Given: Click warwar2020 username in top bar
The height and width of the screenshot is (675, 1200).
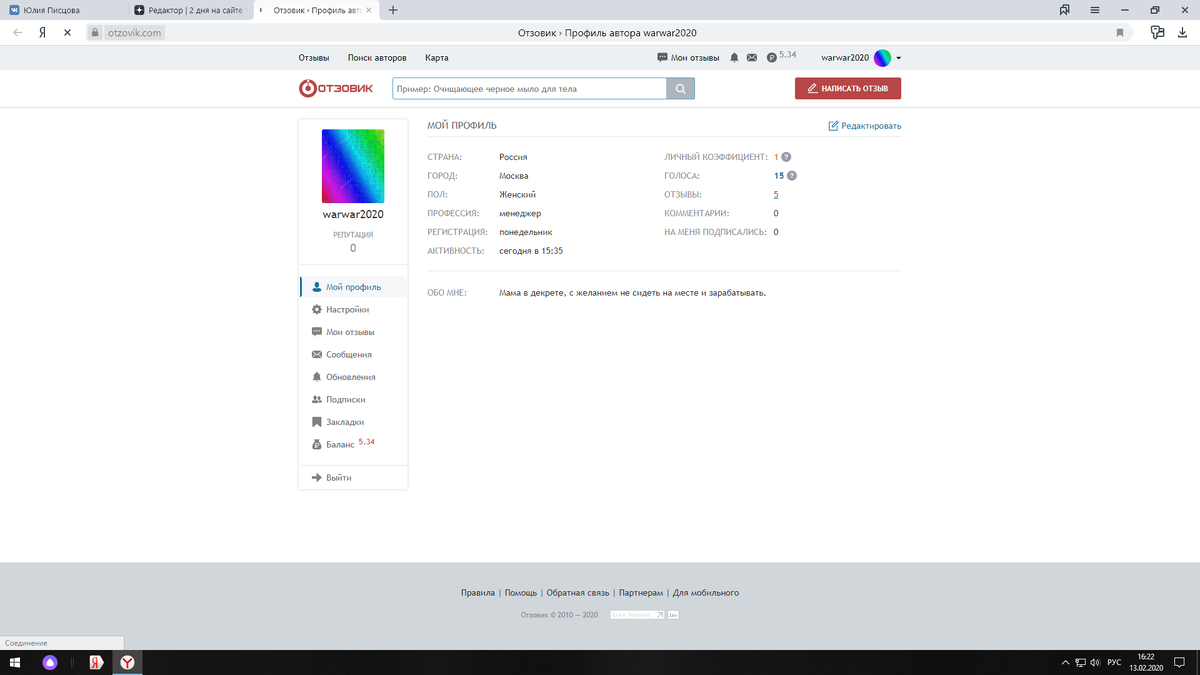Looking at the screenshot, I should [x=845, y=58].
